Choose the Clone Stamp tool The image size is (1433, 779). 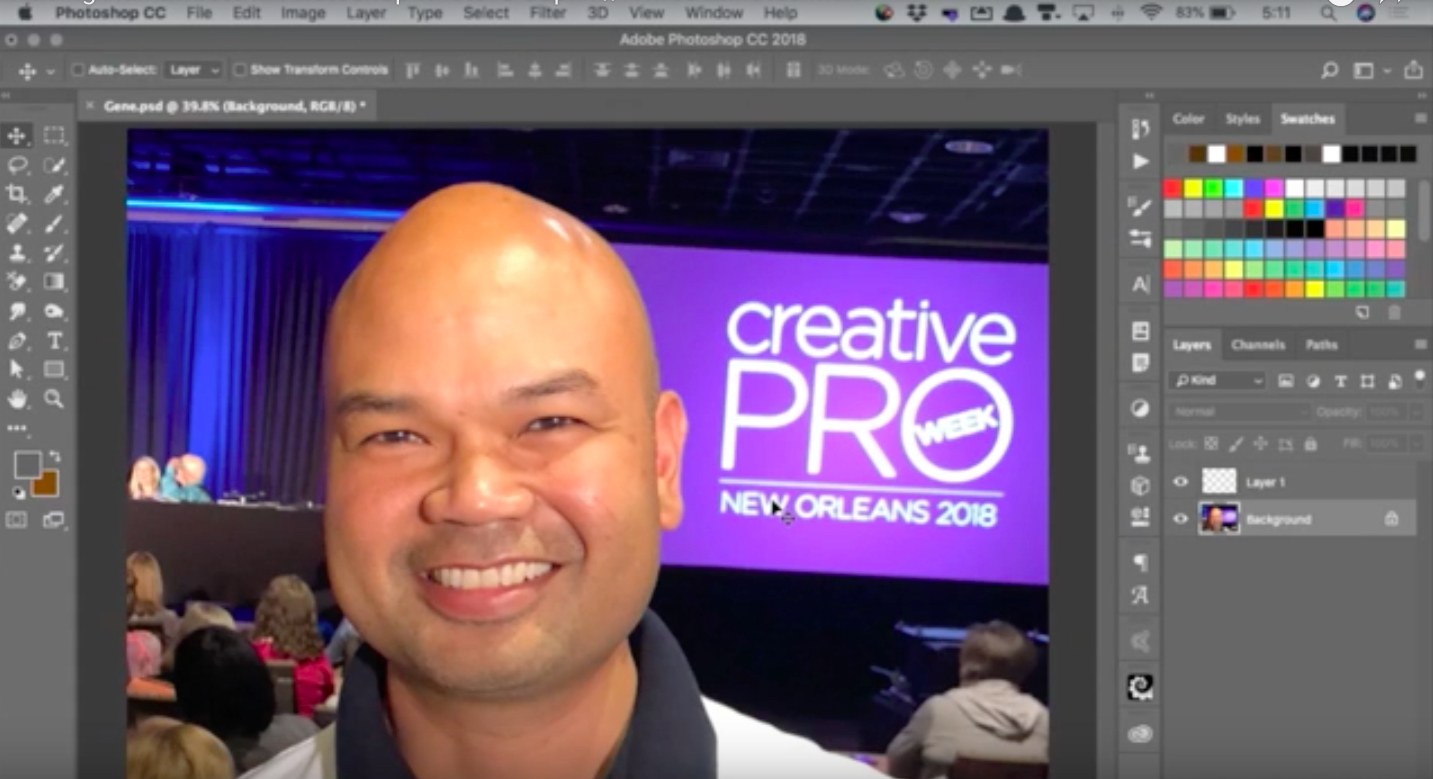tap(17, 253)
